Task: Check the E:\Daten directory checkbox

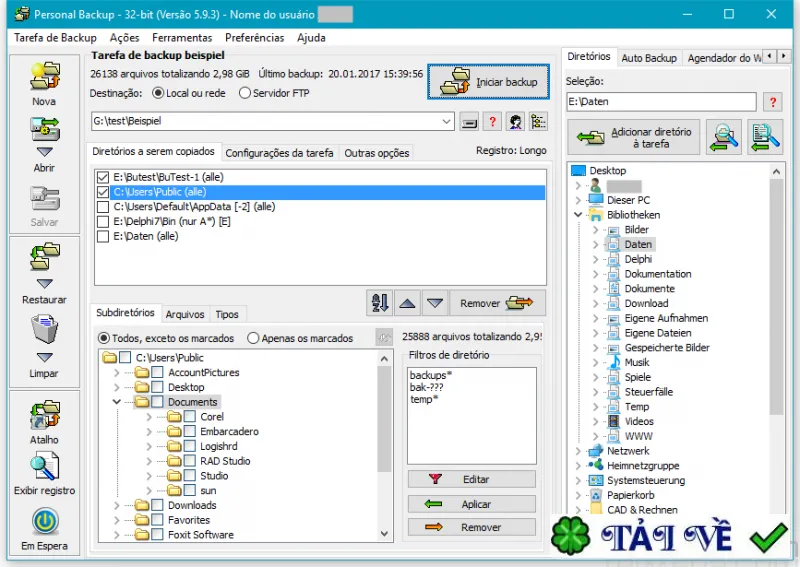Action: click(x=103, y=236)
